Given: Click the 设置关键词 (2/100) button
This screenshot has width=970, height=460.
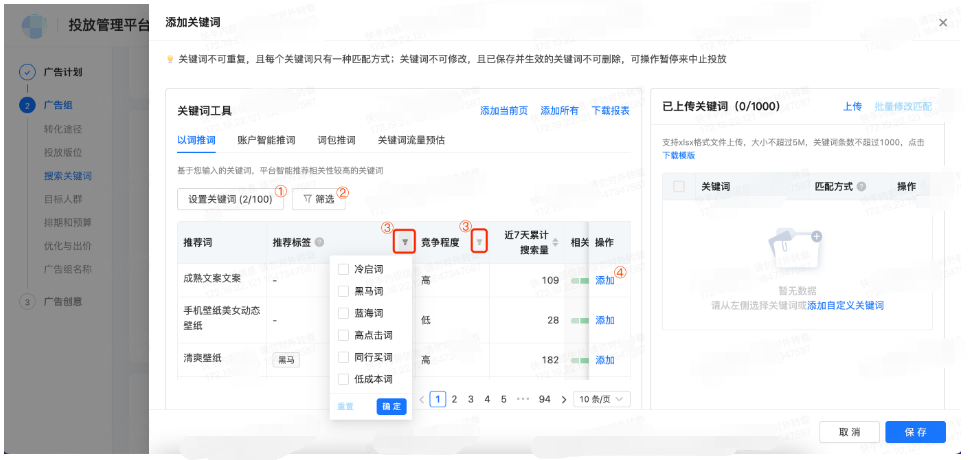Looking at the screenshot, I should point(230,199).
